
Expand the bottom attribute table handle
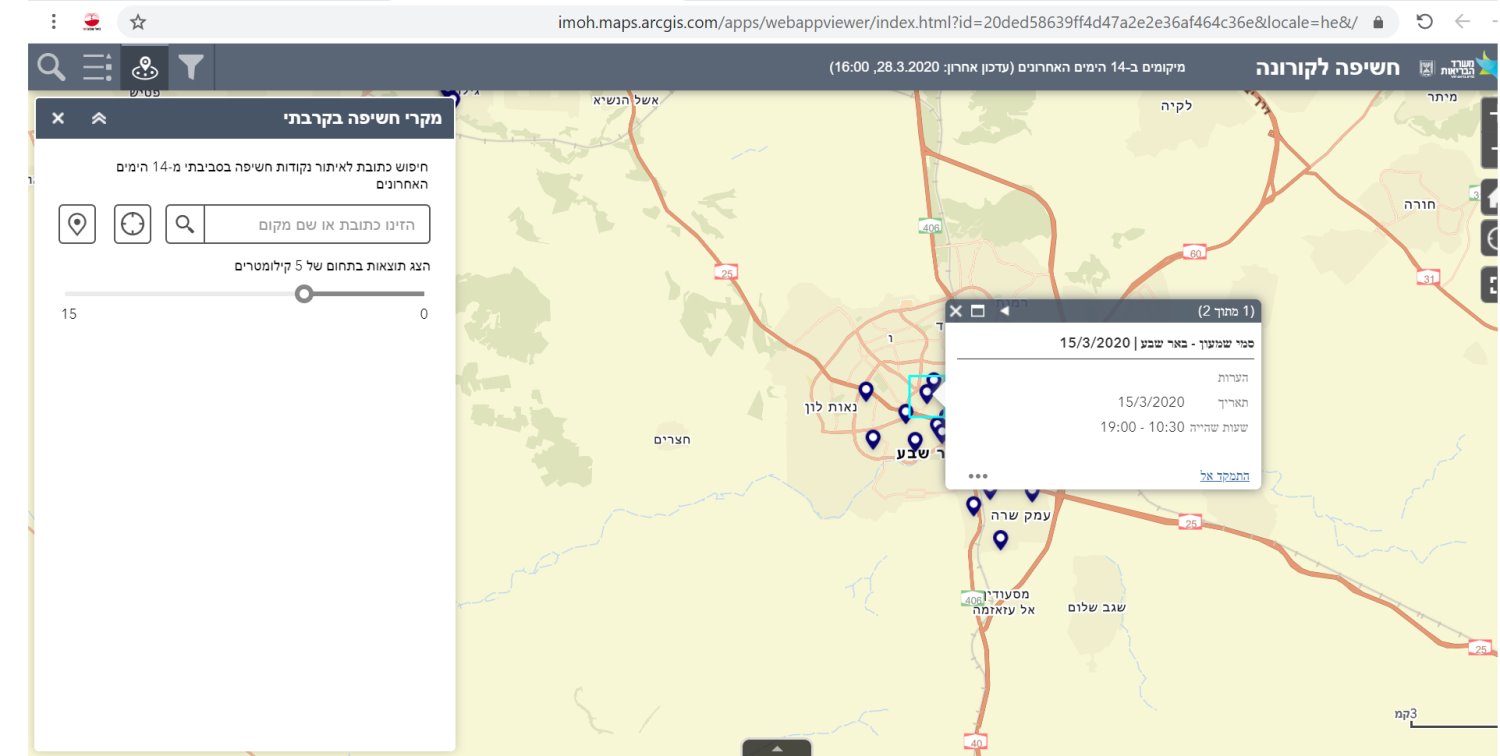777,747
